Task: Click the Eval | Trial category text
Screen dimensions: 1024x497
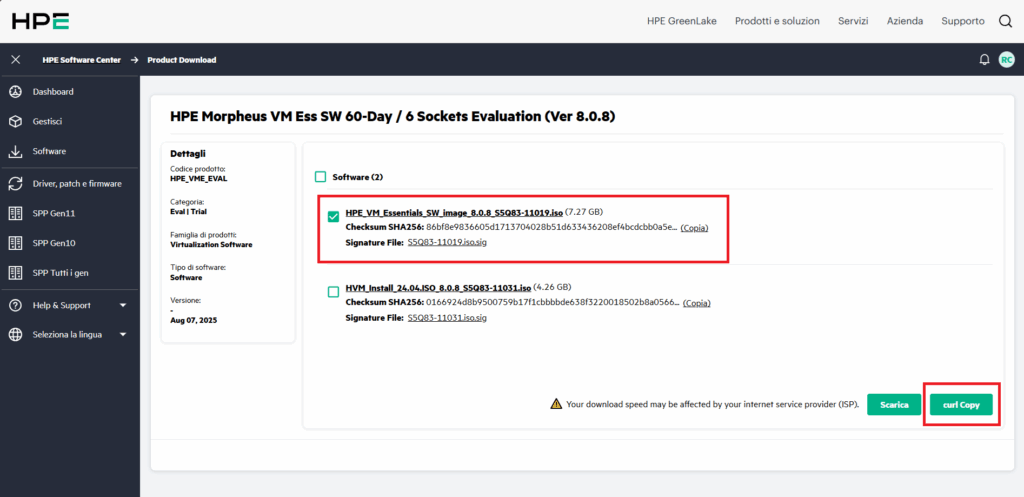Action: click(x=188, y=212)
